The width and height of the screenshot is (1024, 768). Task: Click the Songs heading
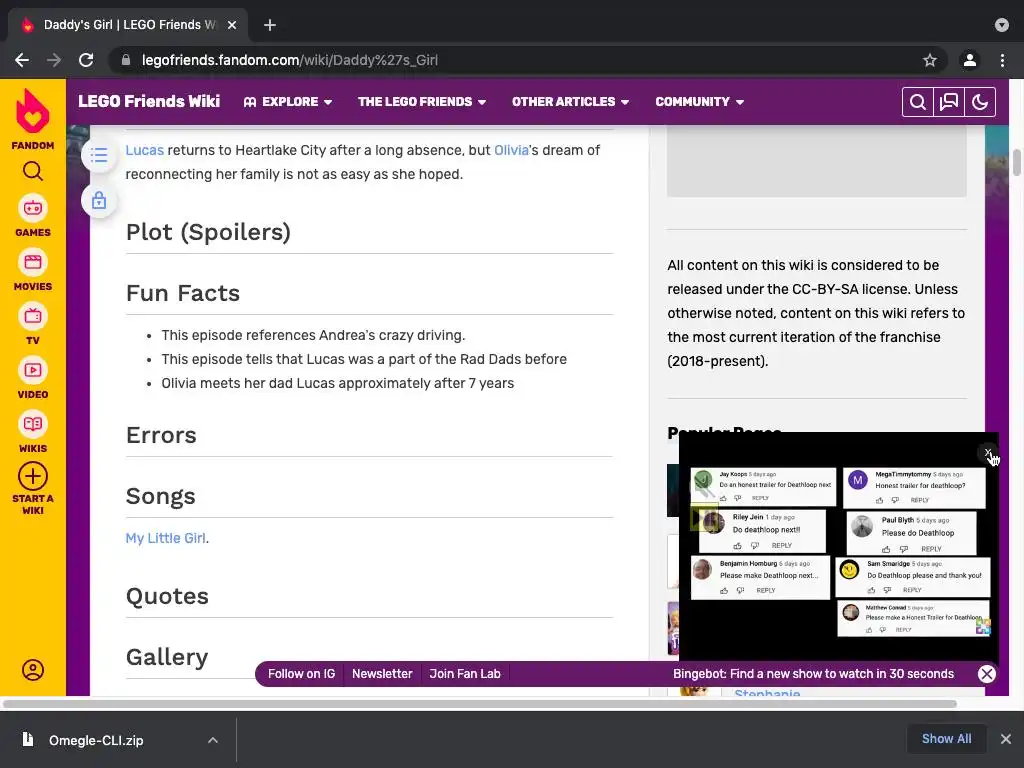pos(160,496)
